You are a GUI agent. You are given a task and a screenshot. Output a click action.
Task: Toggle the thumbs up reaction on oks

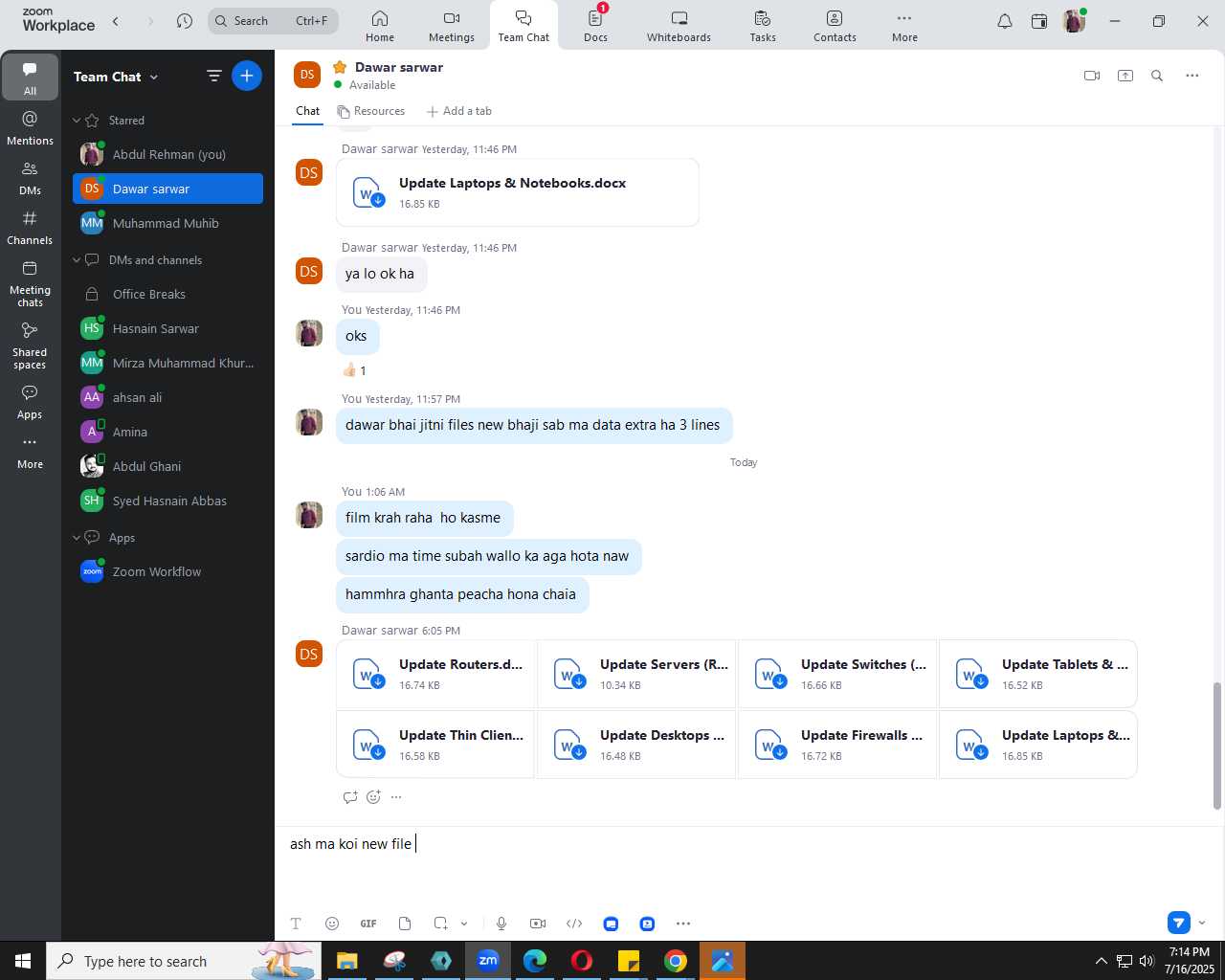click(x=354, y=370)
